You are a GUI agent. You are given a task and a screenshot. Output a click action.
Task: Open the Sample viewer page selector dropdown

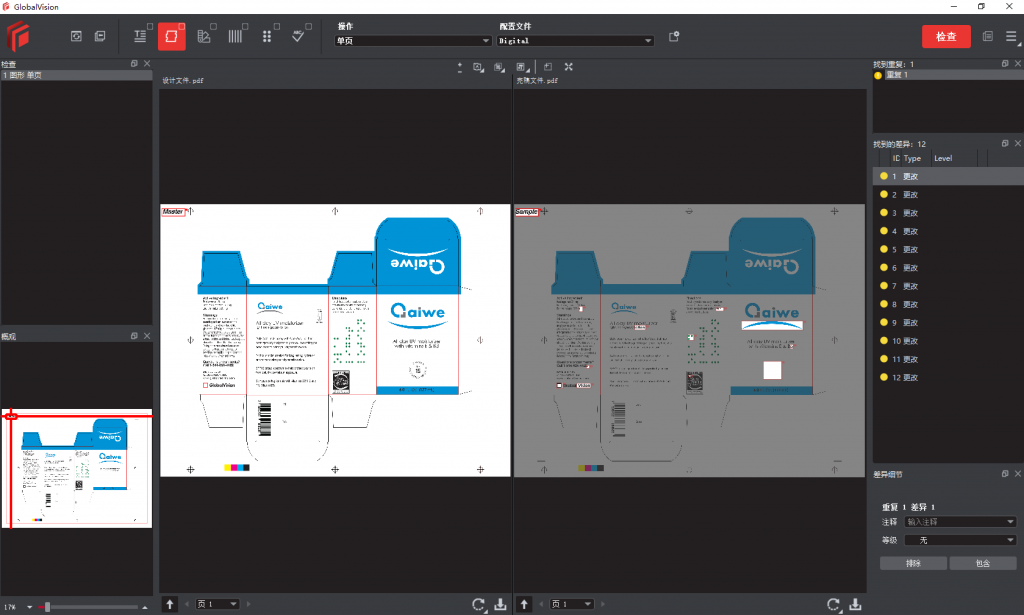point(571,605)
